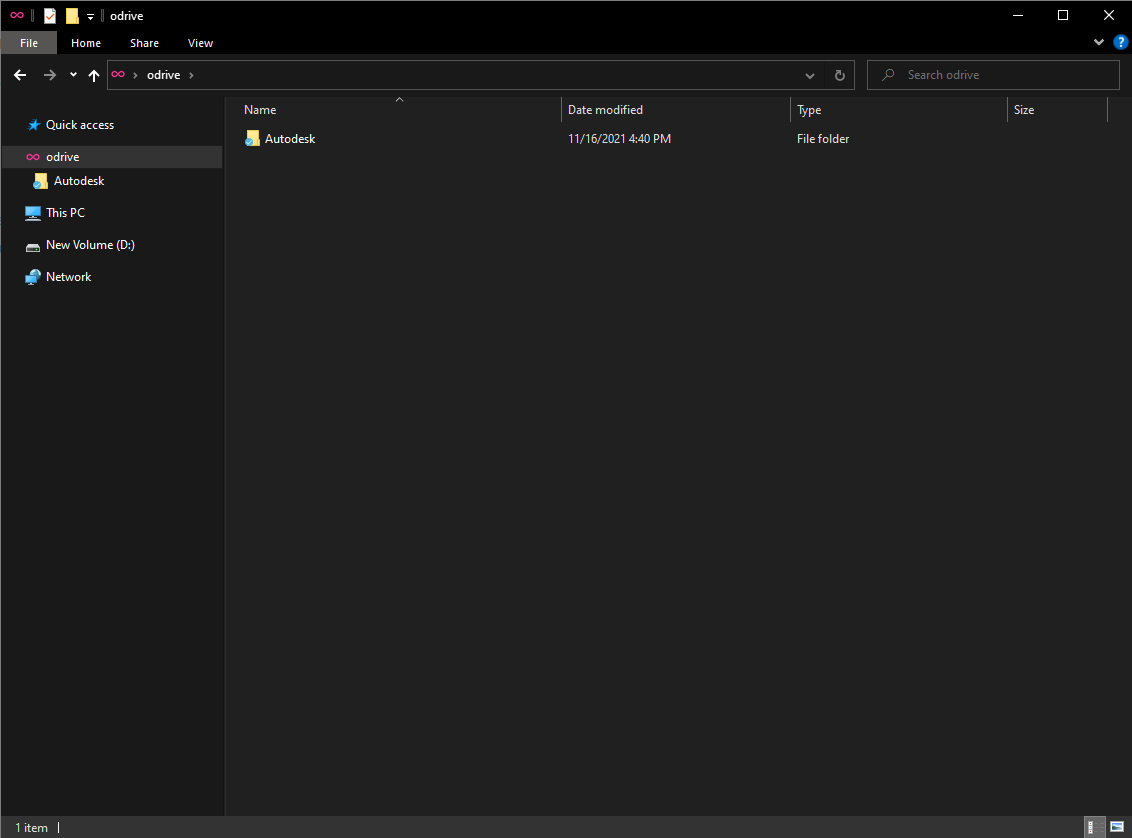Minimize the odrive window

click(x=1018, y=15)
